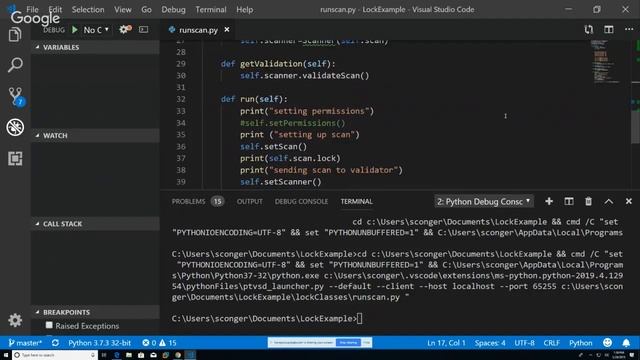Select Python 3.7.3 32-bit interpreter
Image resolution: width=640 pixels, height=360 pixels.
coord(100,343)
